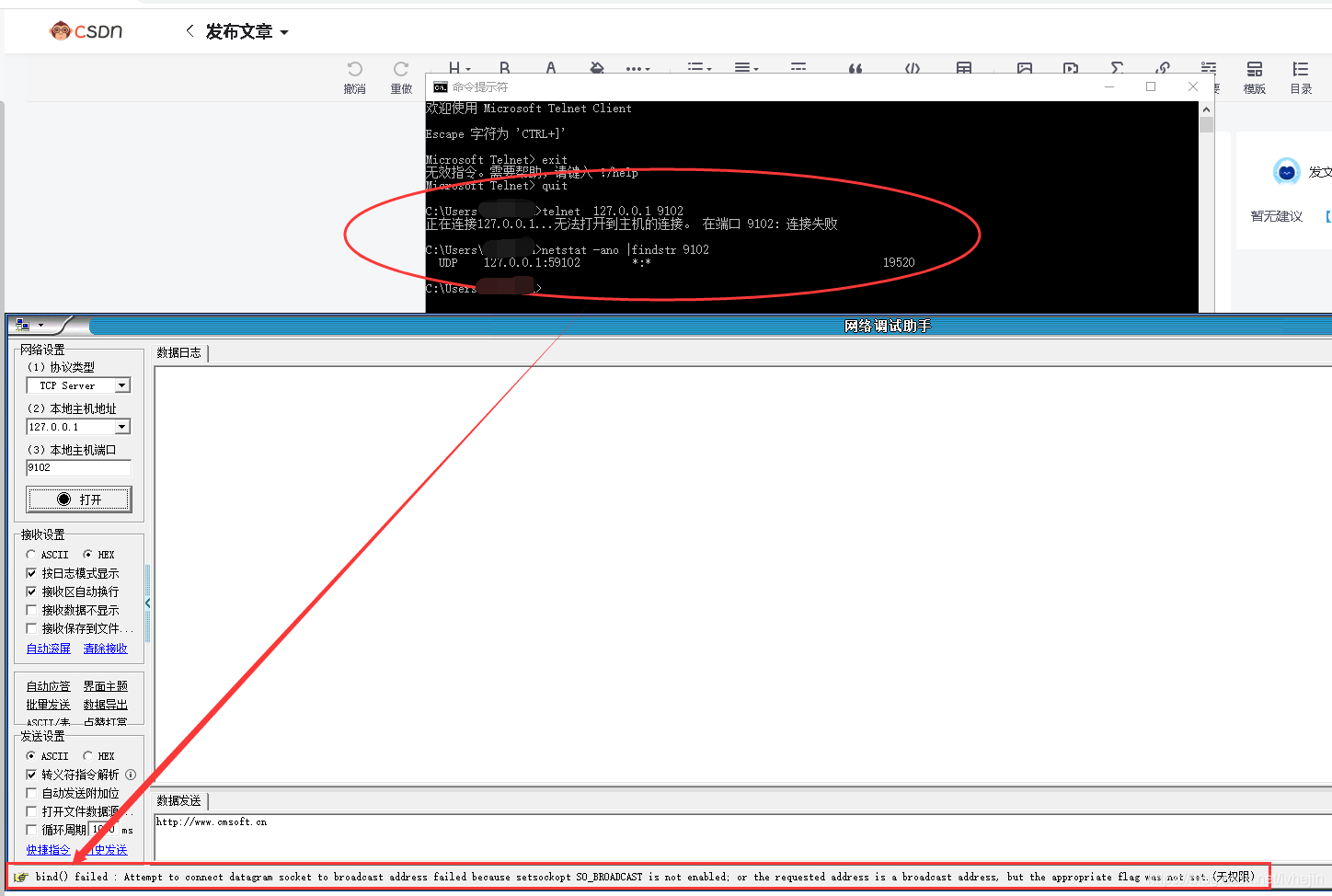The image size is (1332, 896).
Task: Click the CSDN logo
Action: [86, 31]
